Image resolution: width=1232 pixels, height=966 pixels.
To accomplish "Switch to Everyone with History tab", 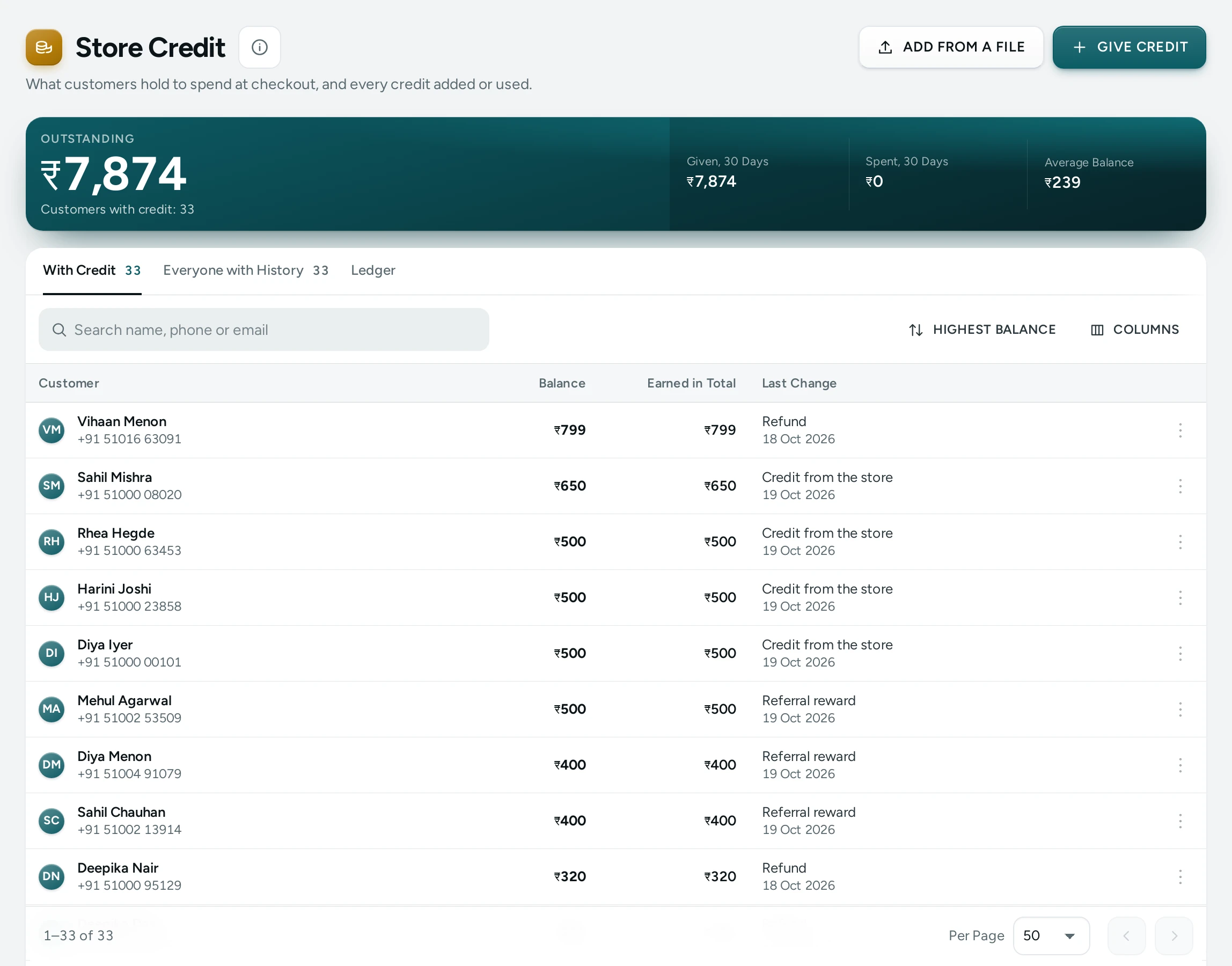I will [x=246, y=270].
